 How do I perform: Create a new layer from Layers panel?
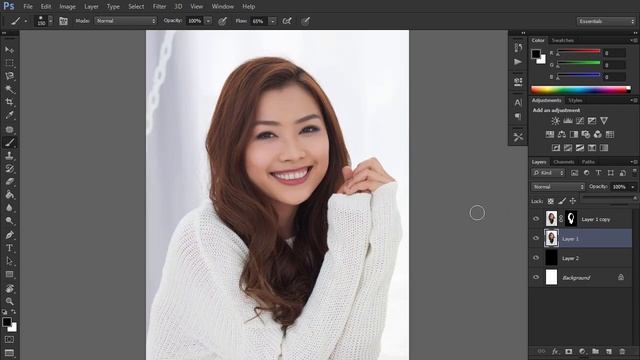coord(609,351)
